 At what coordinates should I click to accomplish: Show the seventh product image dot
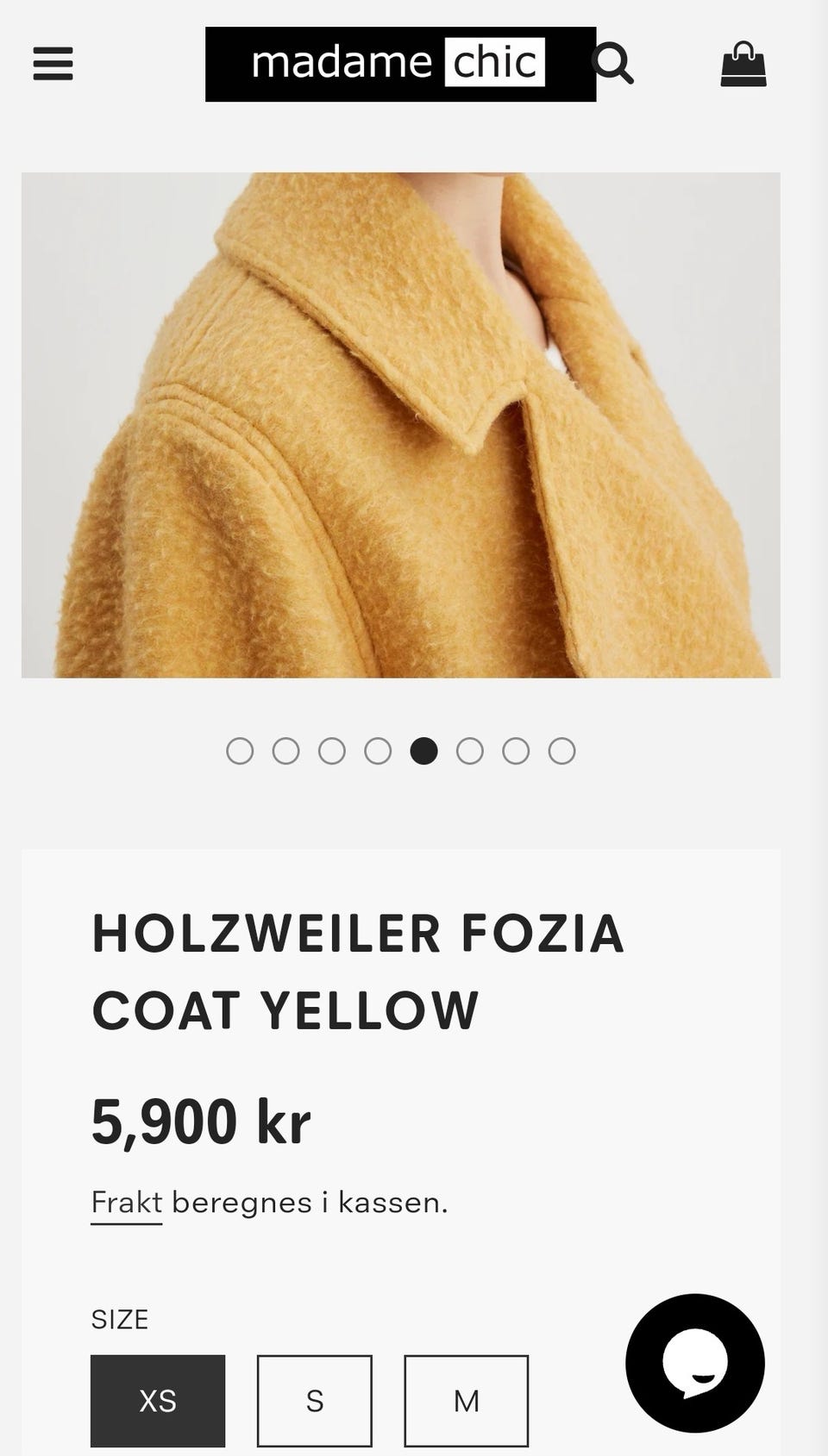[516, 751]
